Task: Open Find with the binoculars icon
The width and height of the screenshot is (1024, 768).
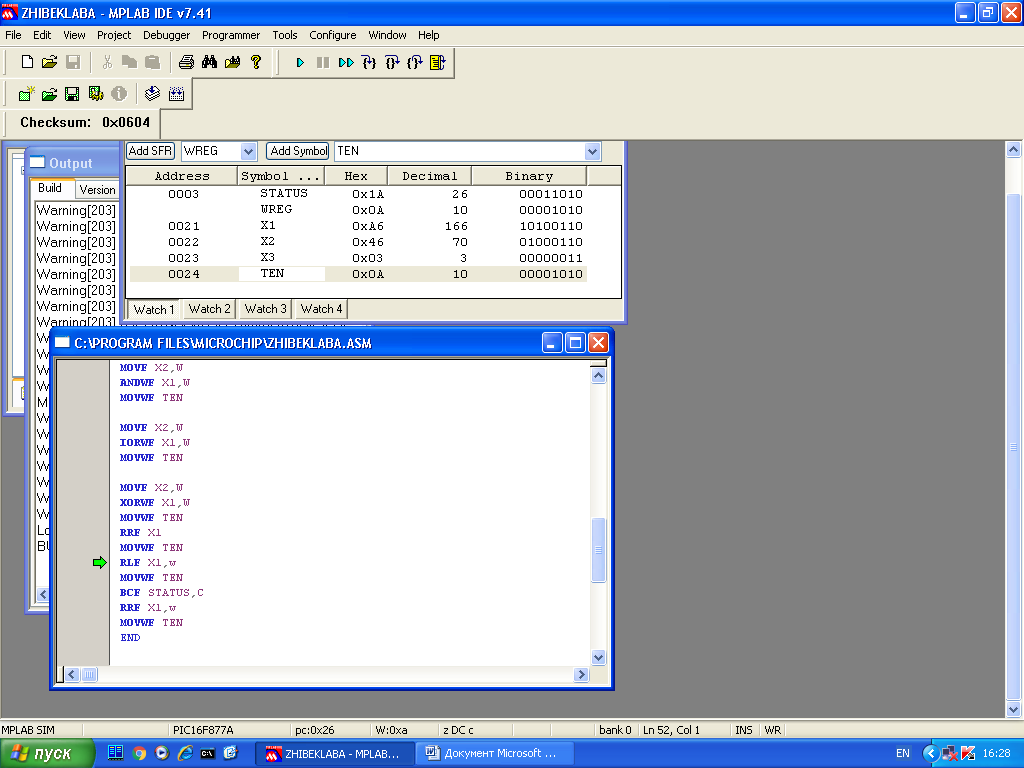Action: tap(209, 62)
